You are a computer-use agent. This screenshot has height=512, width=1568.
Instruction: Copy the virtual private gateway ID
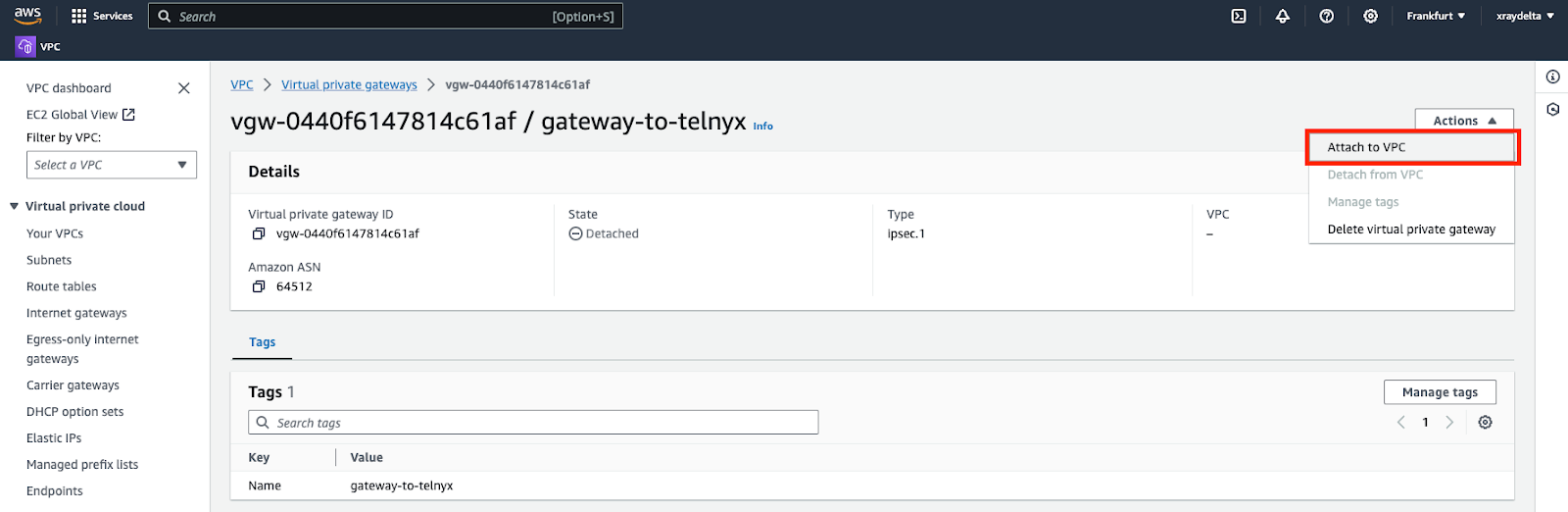point(259,233)
